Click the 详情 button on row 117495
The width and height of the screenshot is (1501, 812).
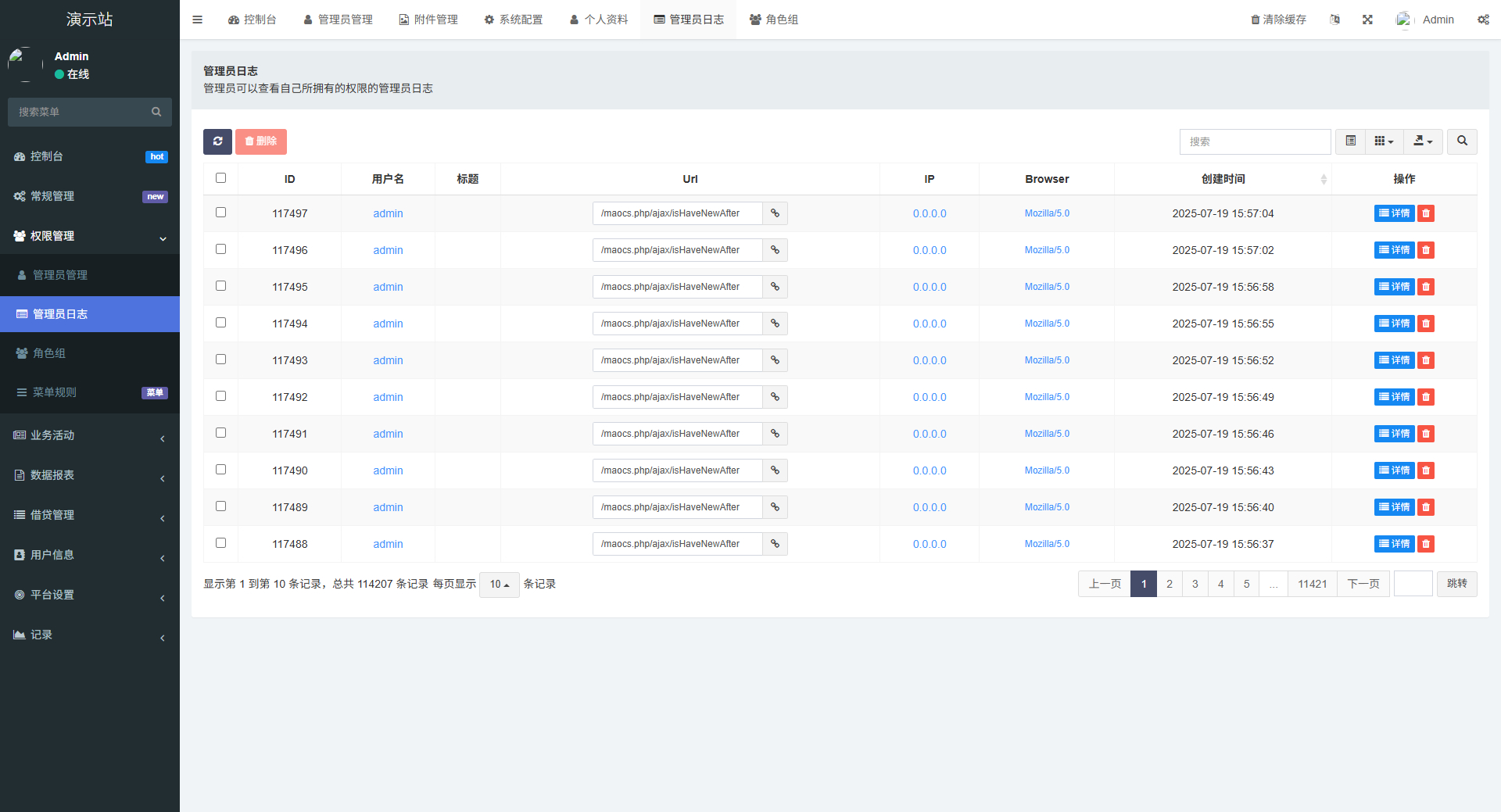(x=1394, y=287)
